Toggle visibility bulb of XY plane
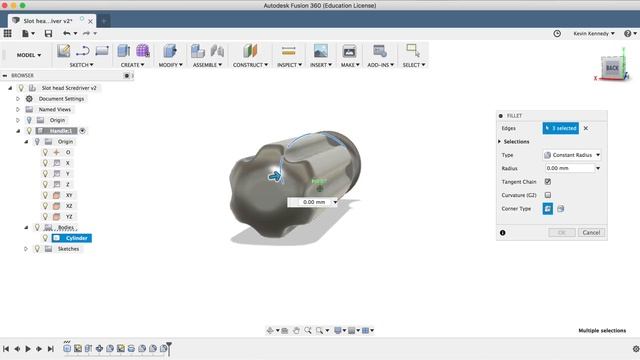The image size is (640, 360). pos(45,195)
